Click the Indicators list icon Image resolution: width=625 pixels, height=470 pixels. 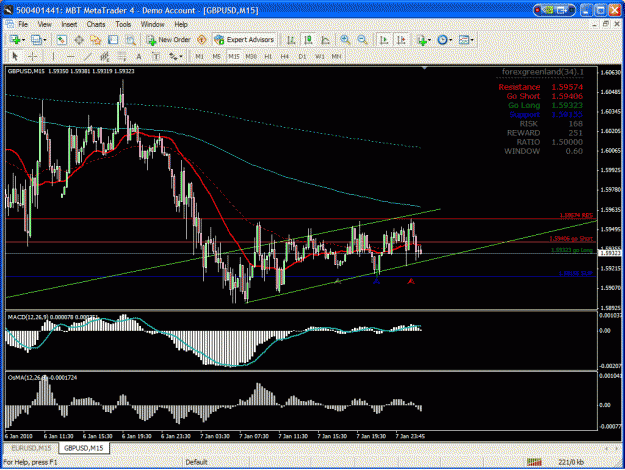click(x=421, y=40)
